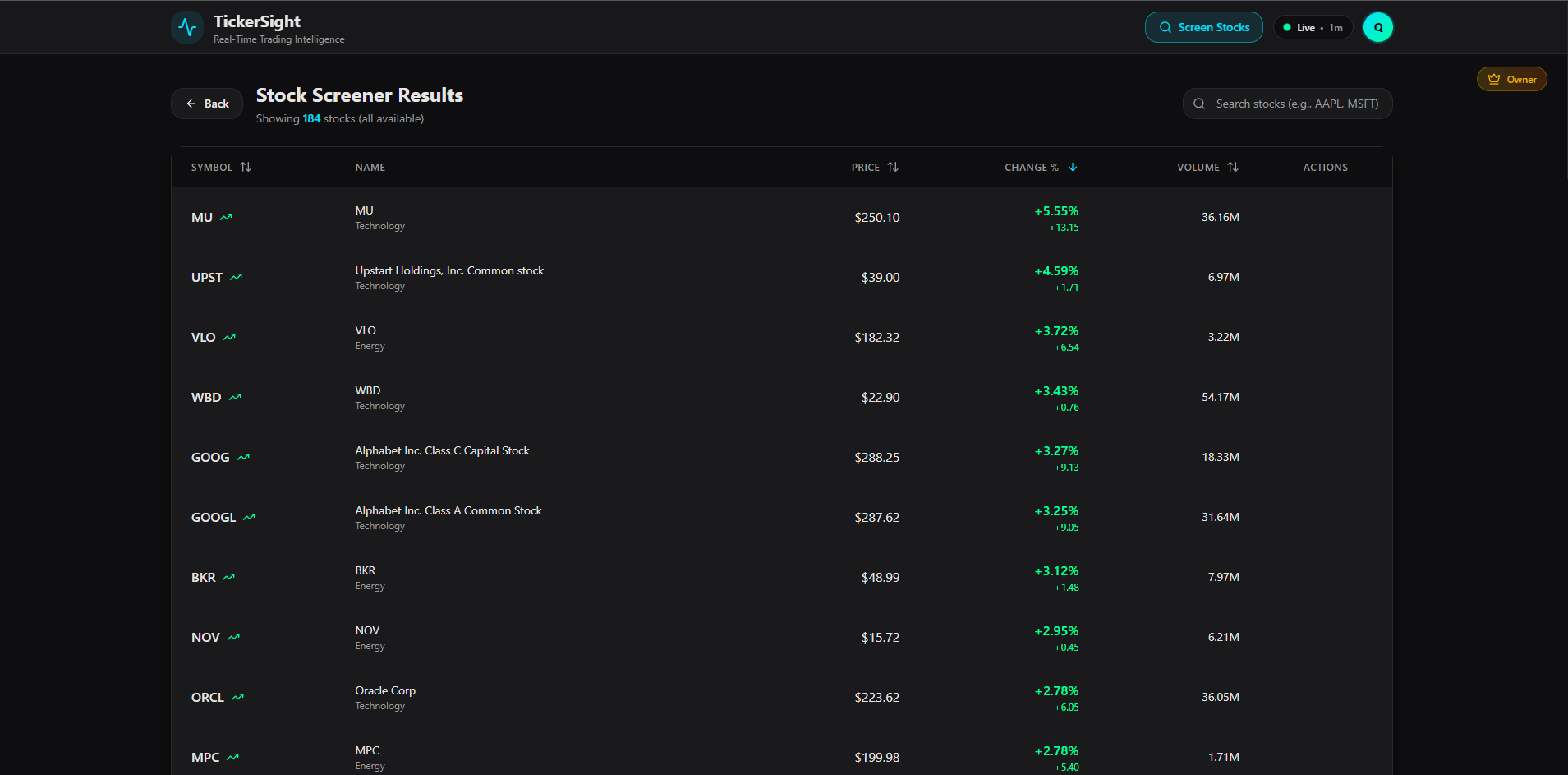Sort by Volume using its sort arrows

(x=1233, y=167)
